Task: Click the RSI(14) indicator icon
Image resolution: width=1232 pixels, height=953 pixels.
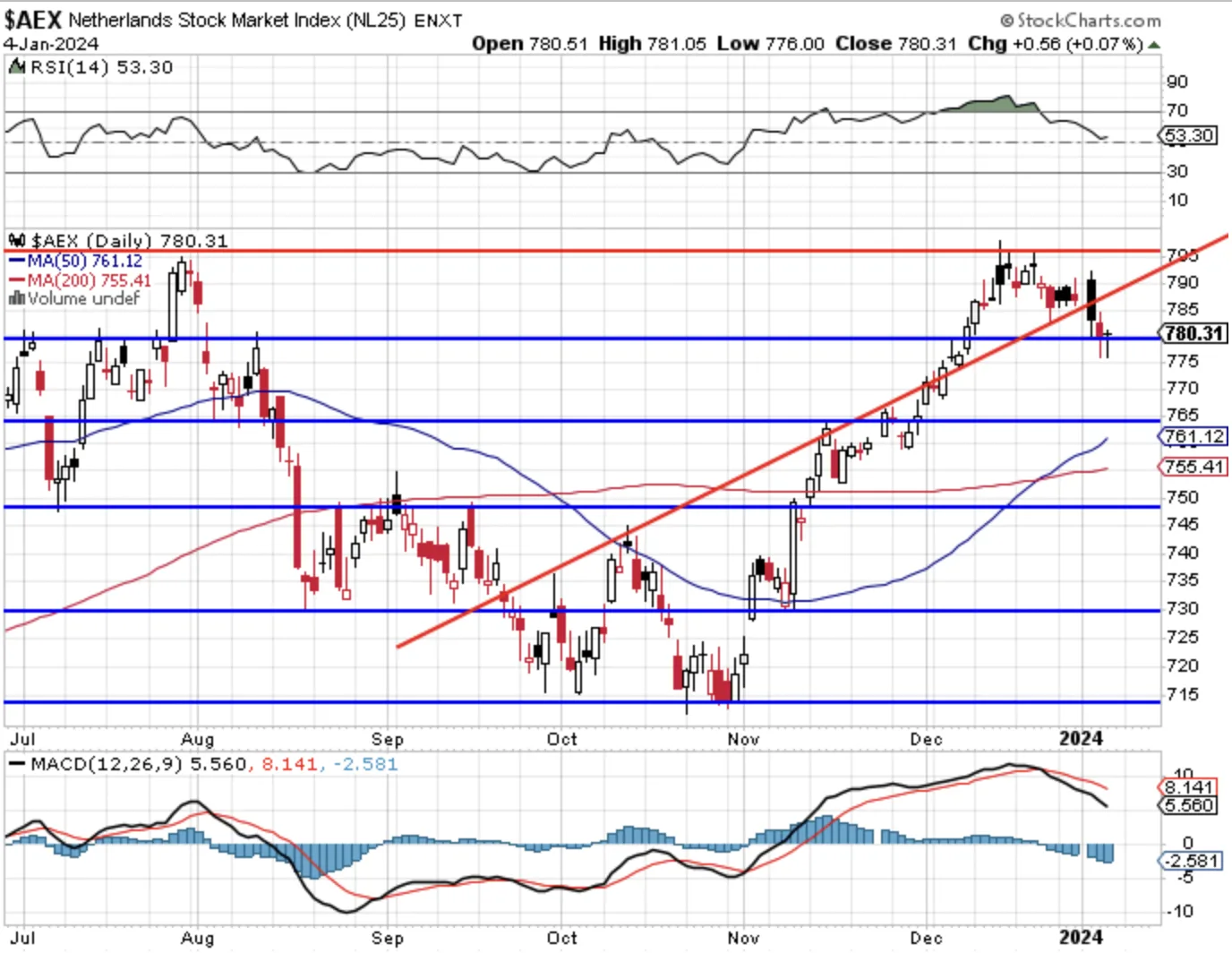Action: click(x=17, y=66)
